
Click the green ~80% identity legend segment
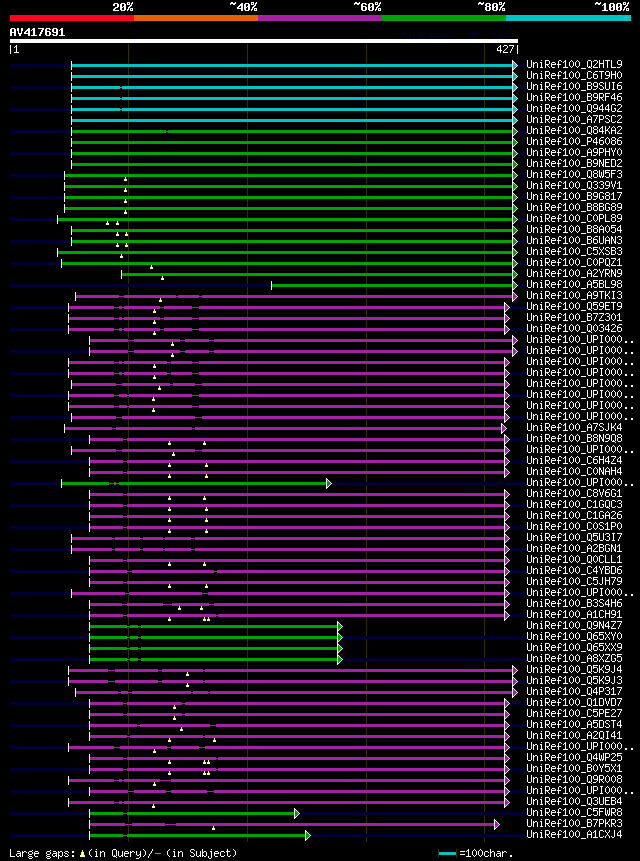(x=444, y=18)
